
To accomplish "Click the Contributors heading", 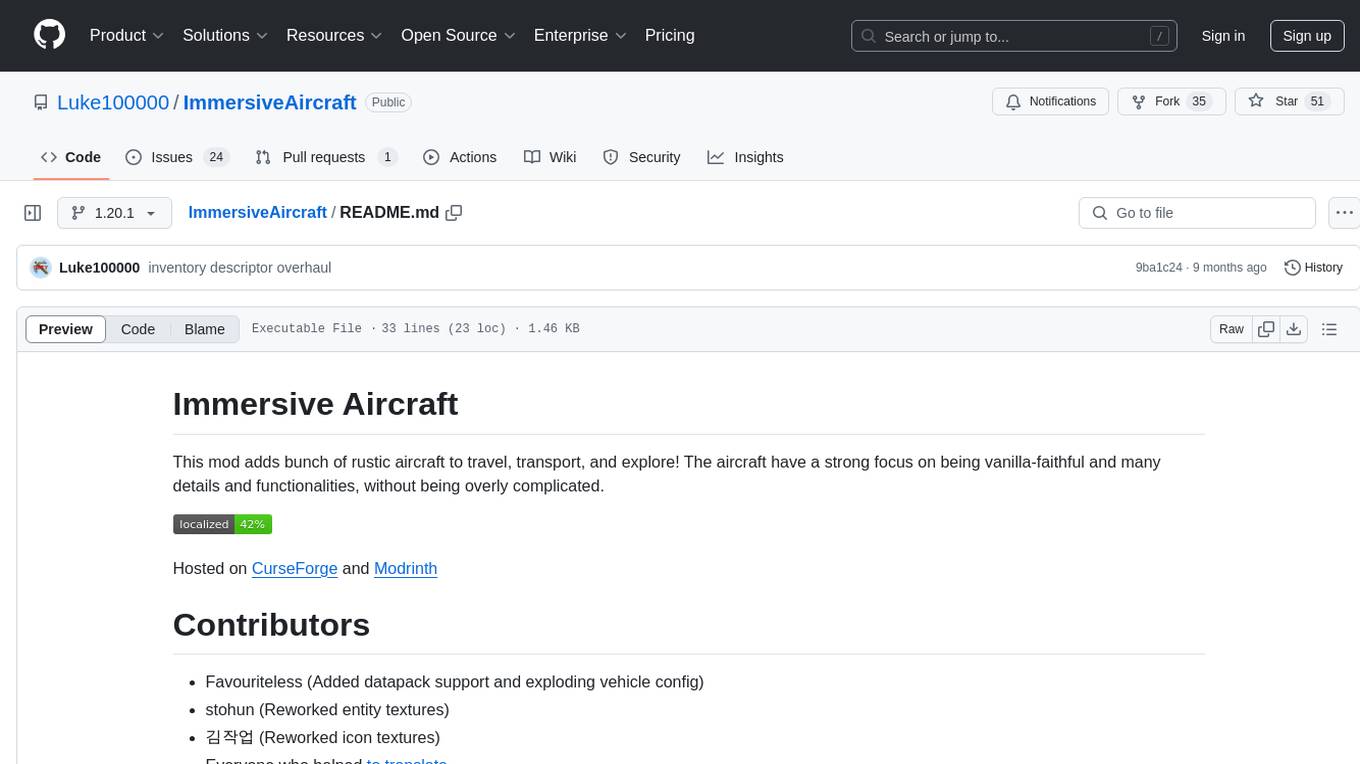I will point(271,625).
